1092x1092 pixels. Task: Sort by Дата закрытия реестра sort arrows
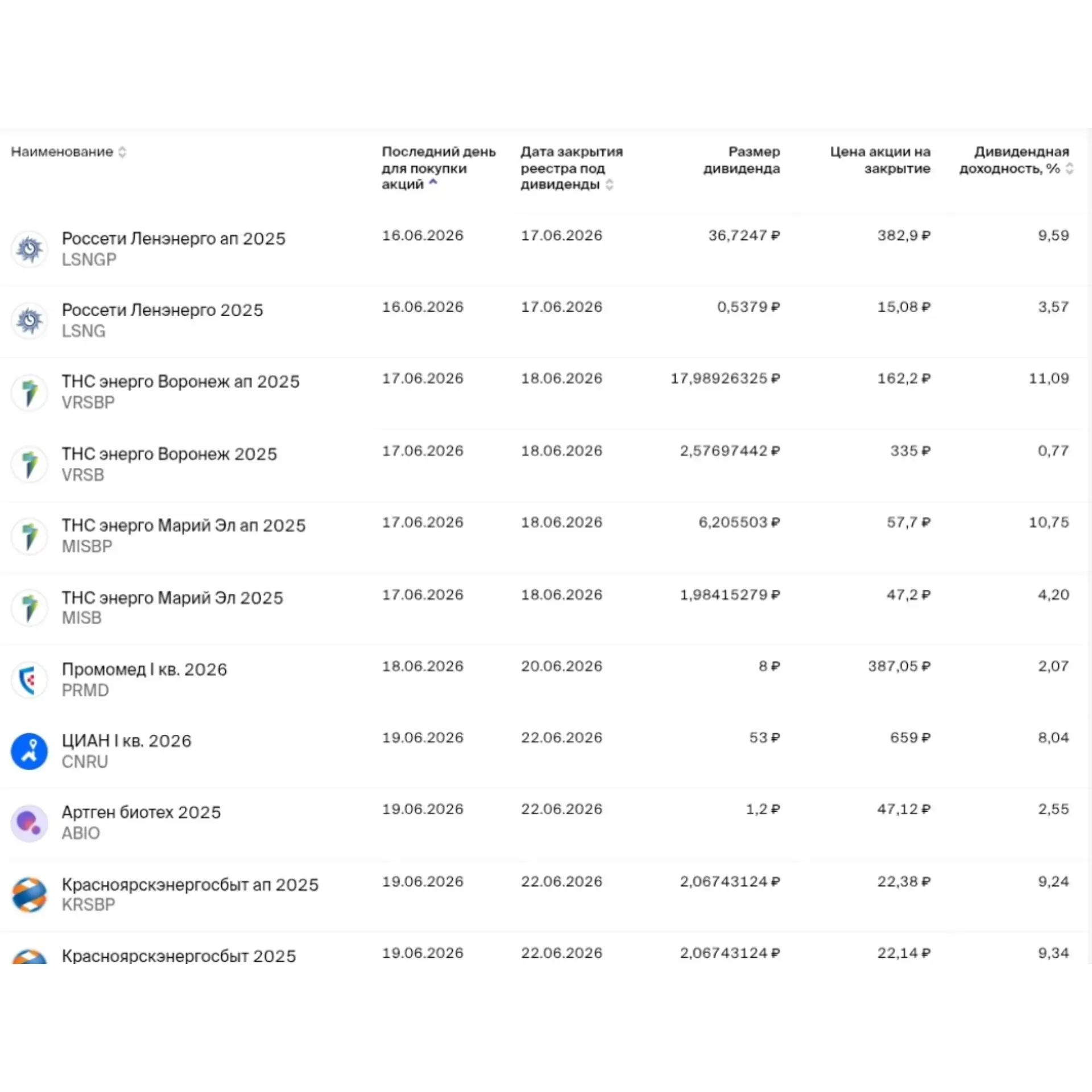[610, 185]
